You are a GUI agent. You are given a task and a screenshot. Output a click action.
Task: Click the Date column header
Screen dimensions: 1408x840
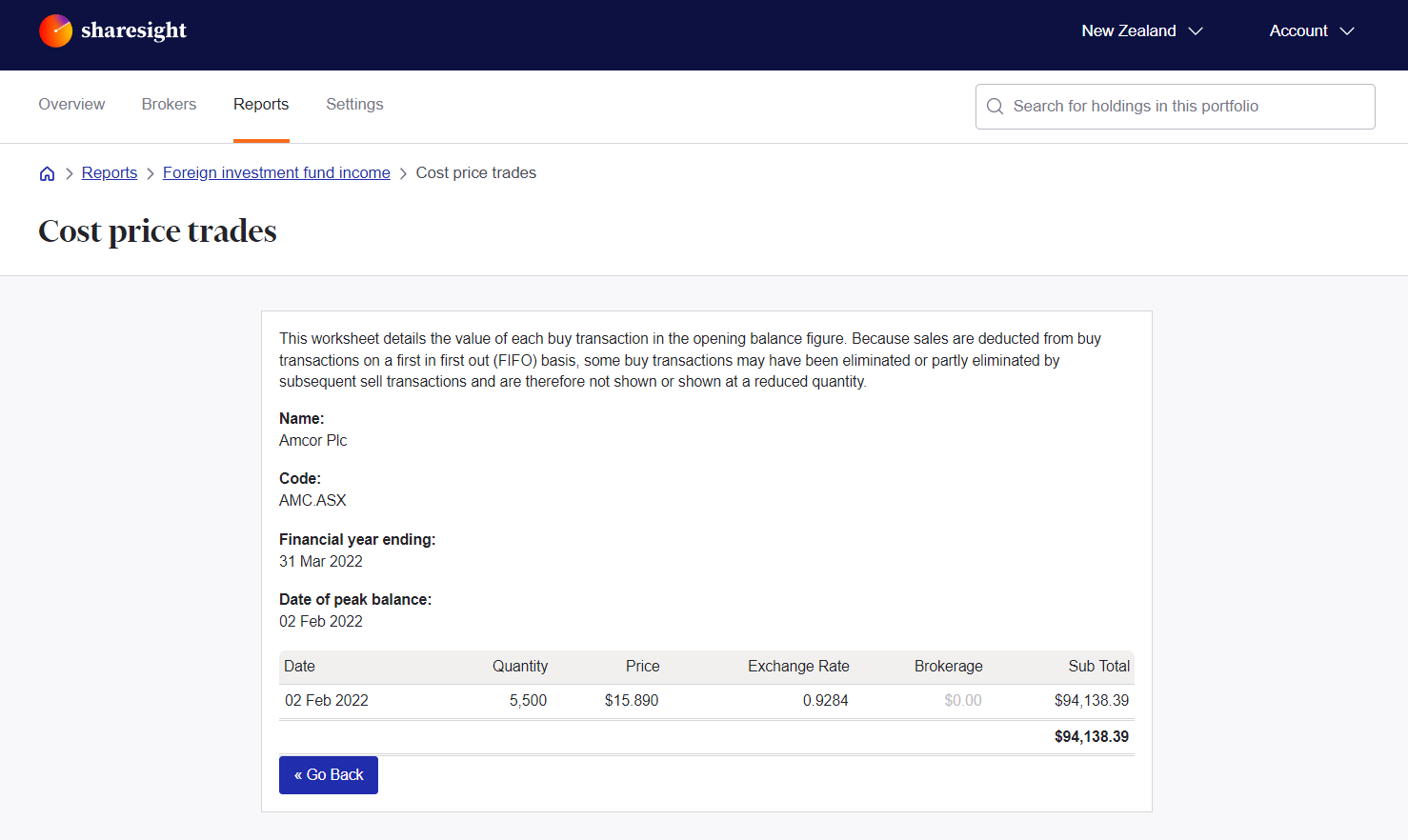click(299, 667)
